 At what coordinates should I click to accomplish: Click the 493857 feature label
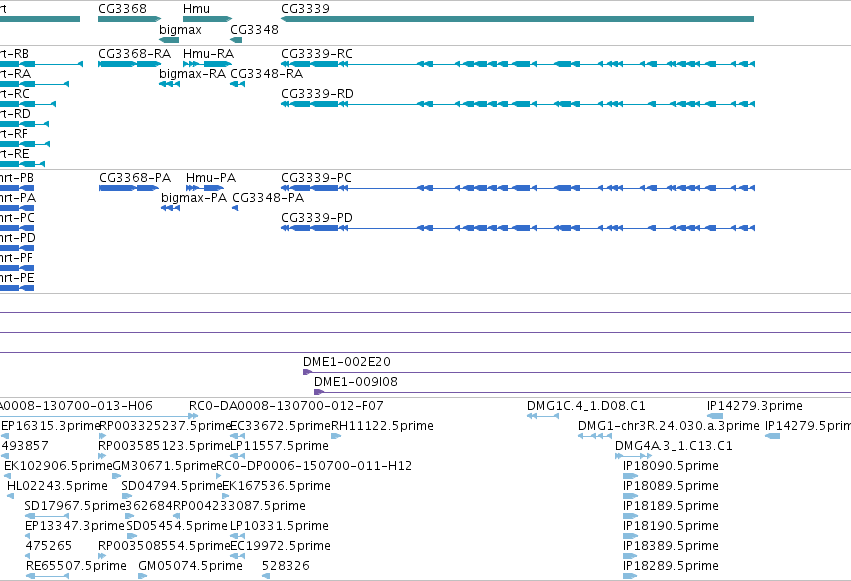(x=25, y=446)
